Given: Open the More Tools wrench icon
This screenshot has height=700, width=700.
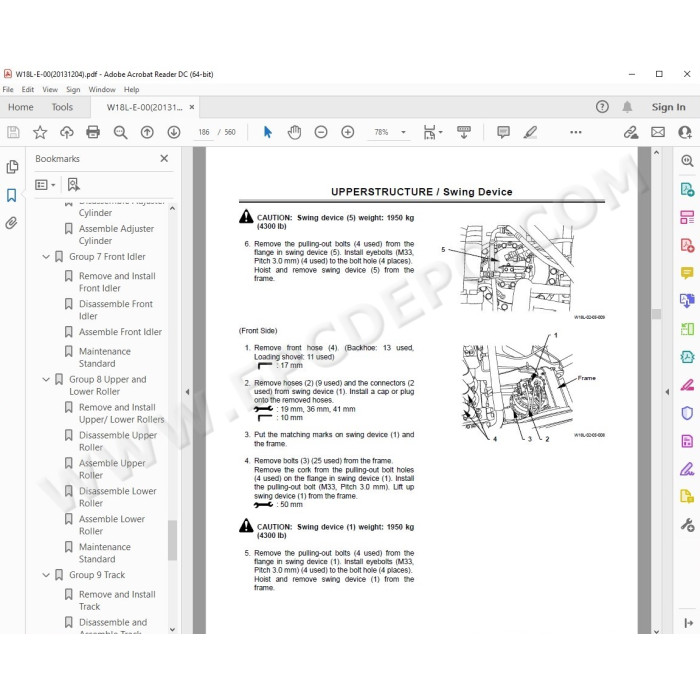Looking at the screenshot, I should (x=687, y=525).
